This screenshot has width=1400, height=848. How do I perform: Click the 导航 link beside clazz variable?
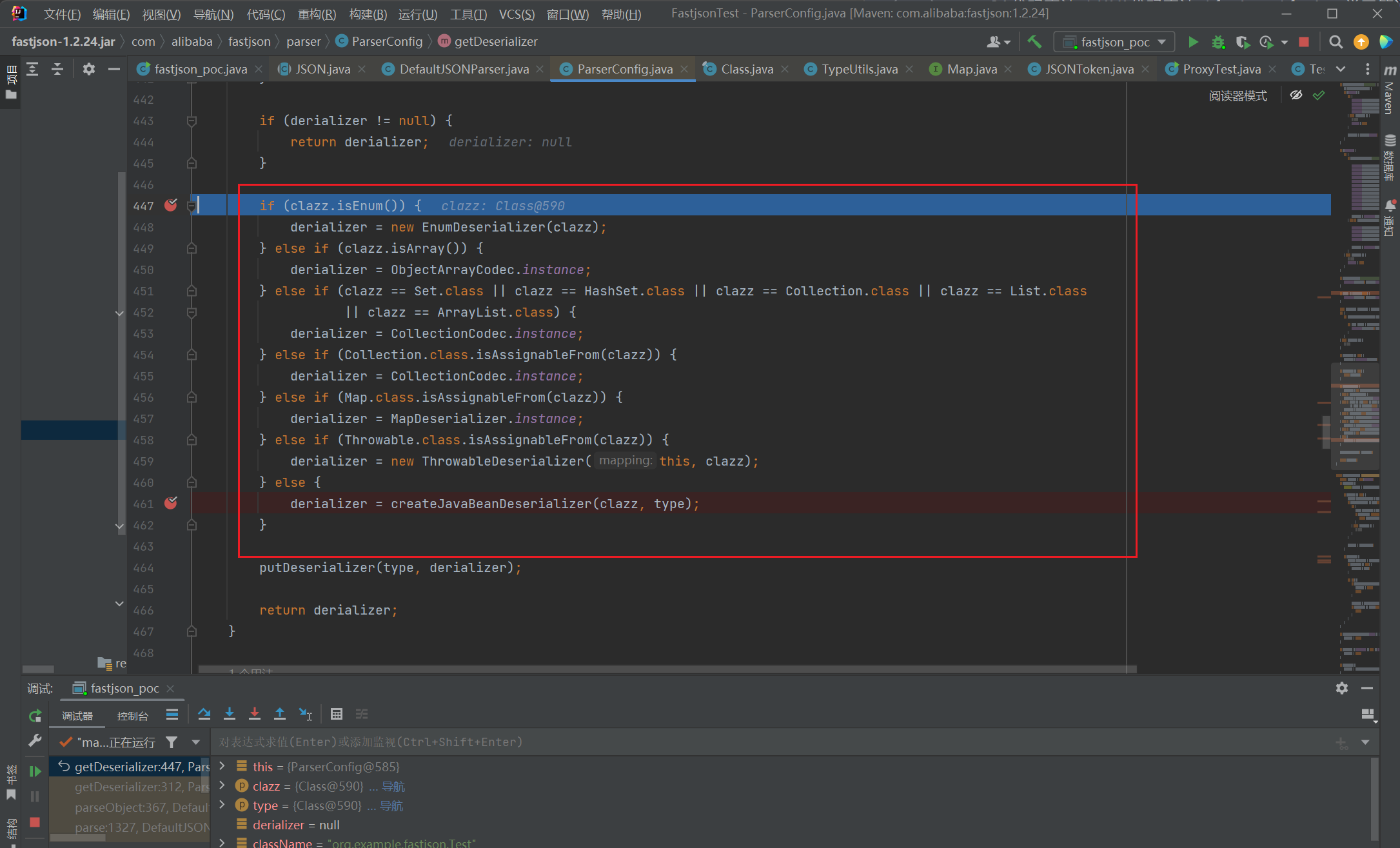click(x=393, y=786)
